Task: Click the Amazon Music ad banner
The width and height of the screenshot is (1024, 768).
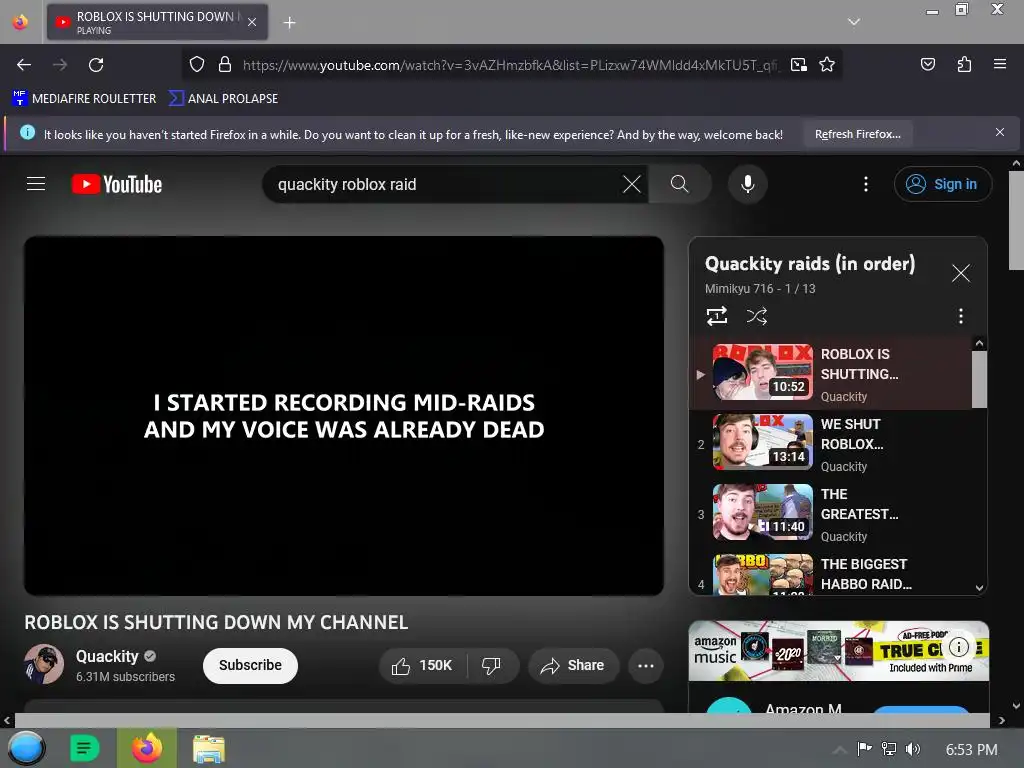Action: pyautogui.click(x=839, y=650)
